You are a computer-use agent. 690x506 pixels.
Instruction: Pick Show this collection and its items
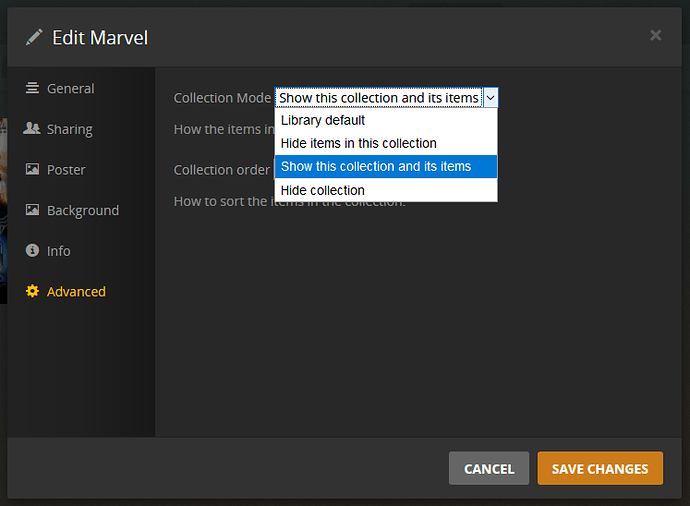[375, 166]
